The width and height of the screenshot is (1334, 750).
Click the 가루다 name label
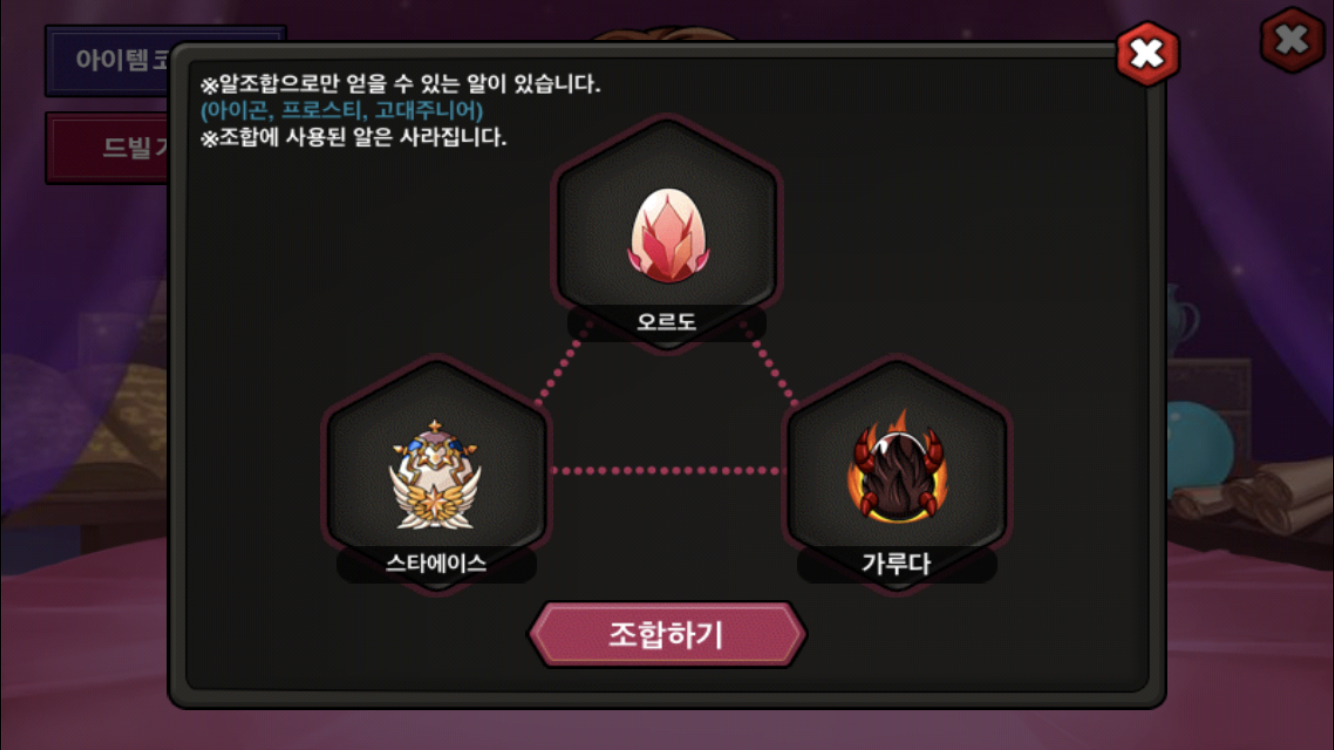896,564
